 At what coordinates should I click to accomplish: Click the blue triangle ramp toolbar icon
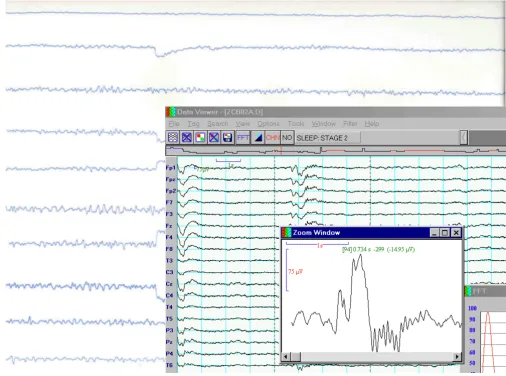coord(258,137)
